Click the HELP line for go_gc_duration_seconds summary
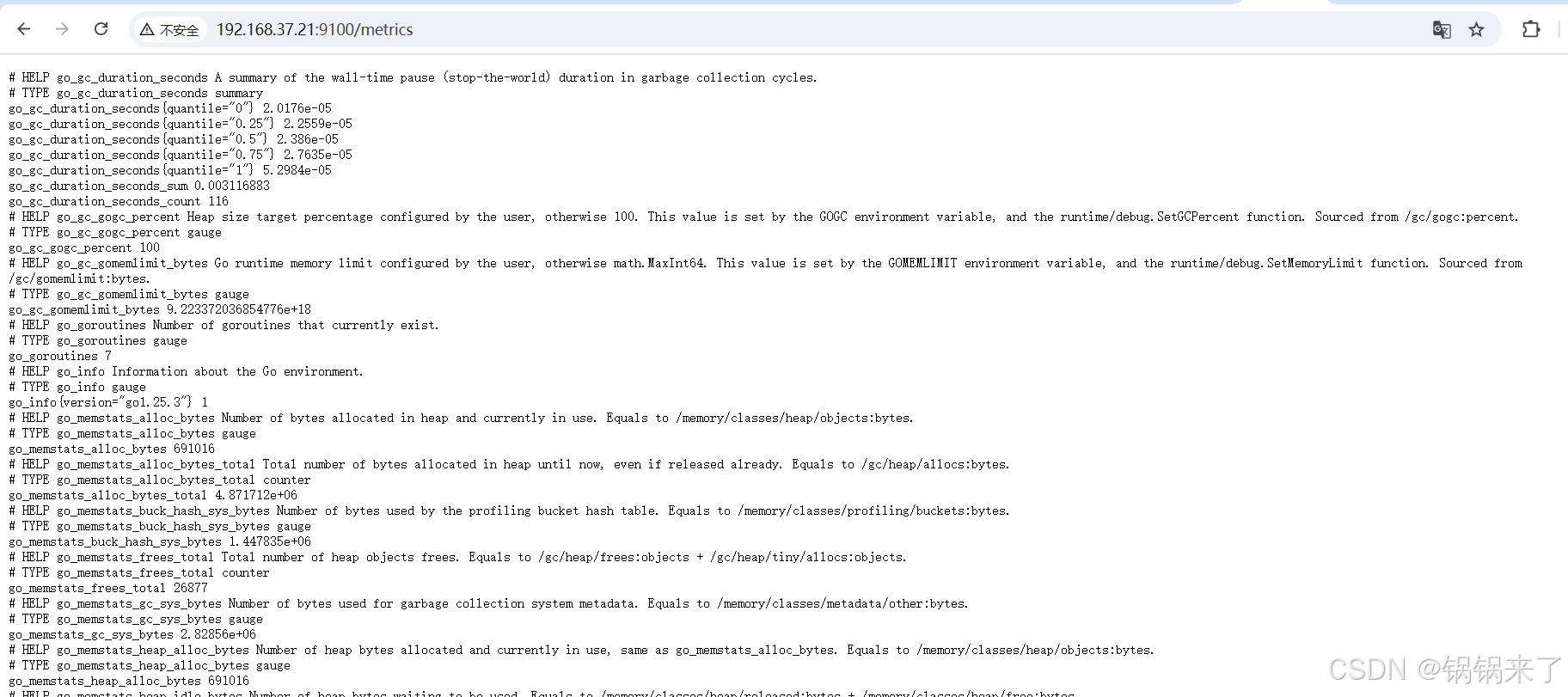1568x697 pixels. click(x=413, y=77)
